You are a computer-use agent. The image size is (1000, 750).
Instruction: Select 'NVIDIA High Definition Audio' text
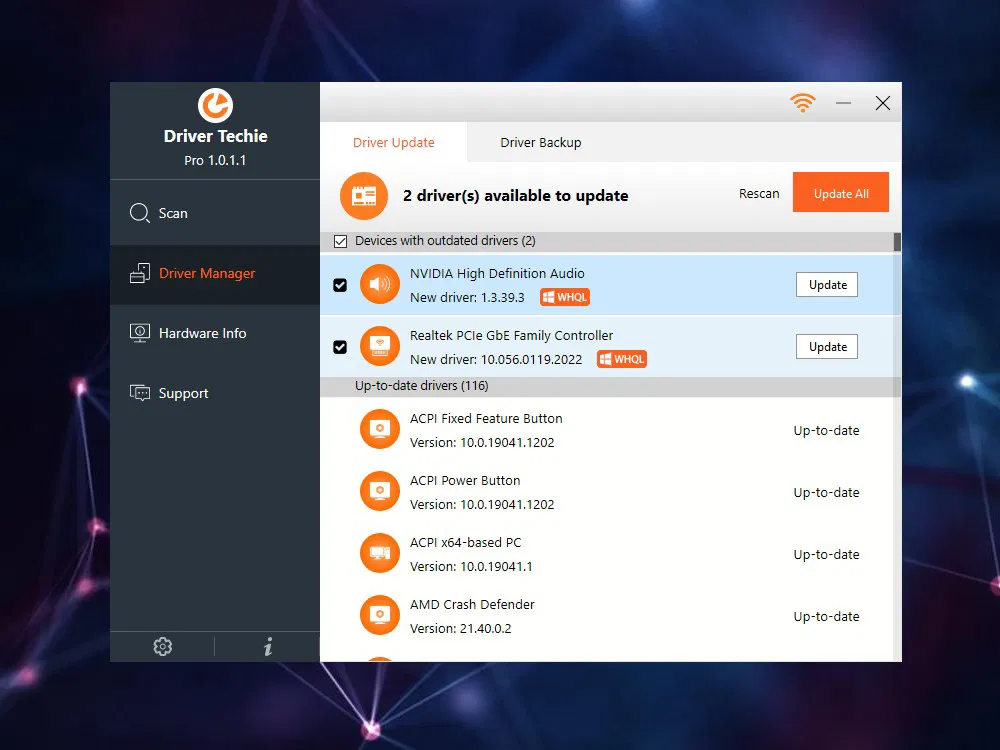point(497,274)
